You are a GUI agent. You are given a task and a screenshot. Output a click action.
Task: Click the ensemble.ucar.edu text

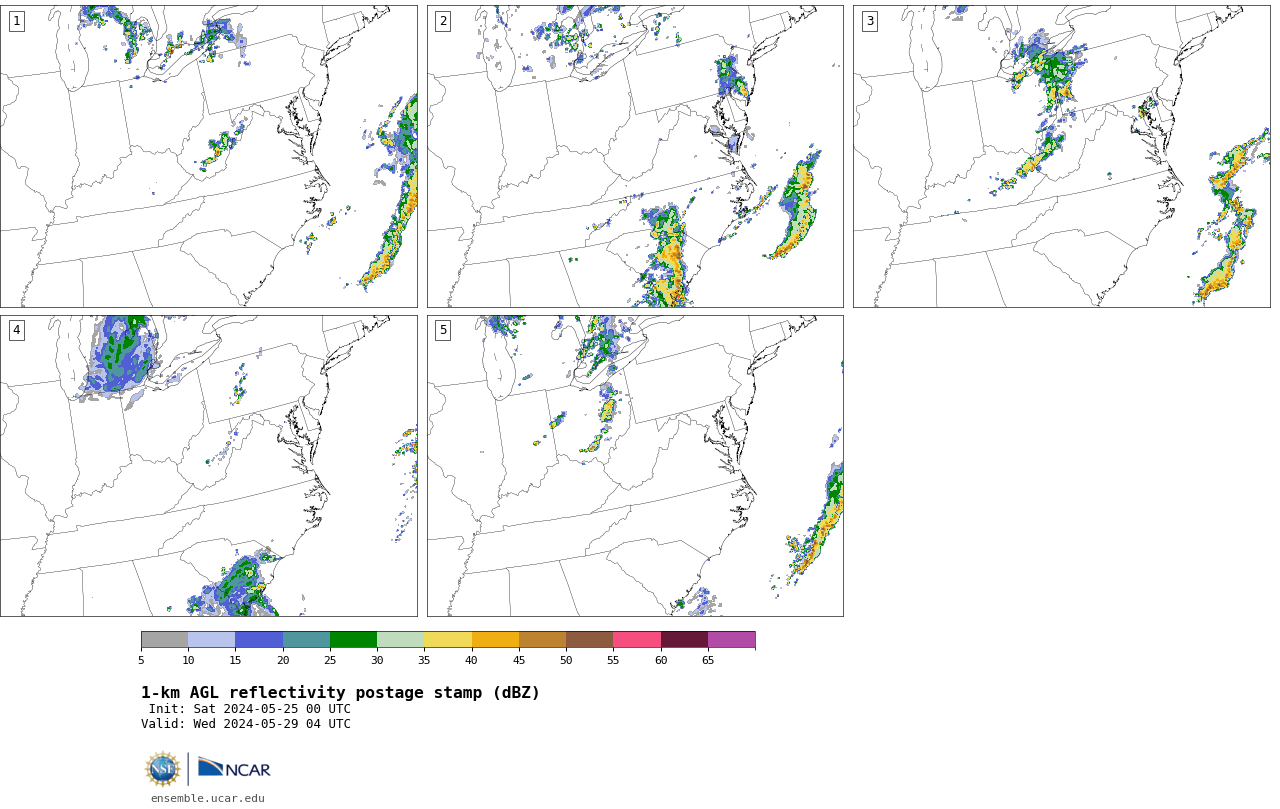(x=208, y=798)
